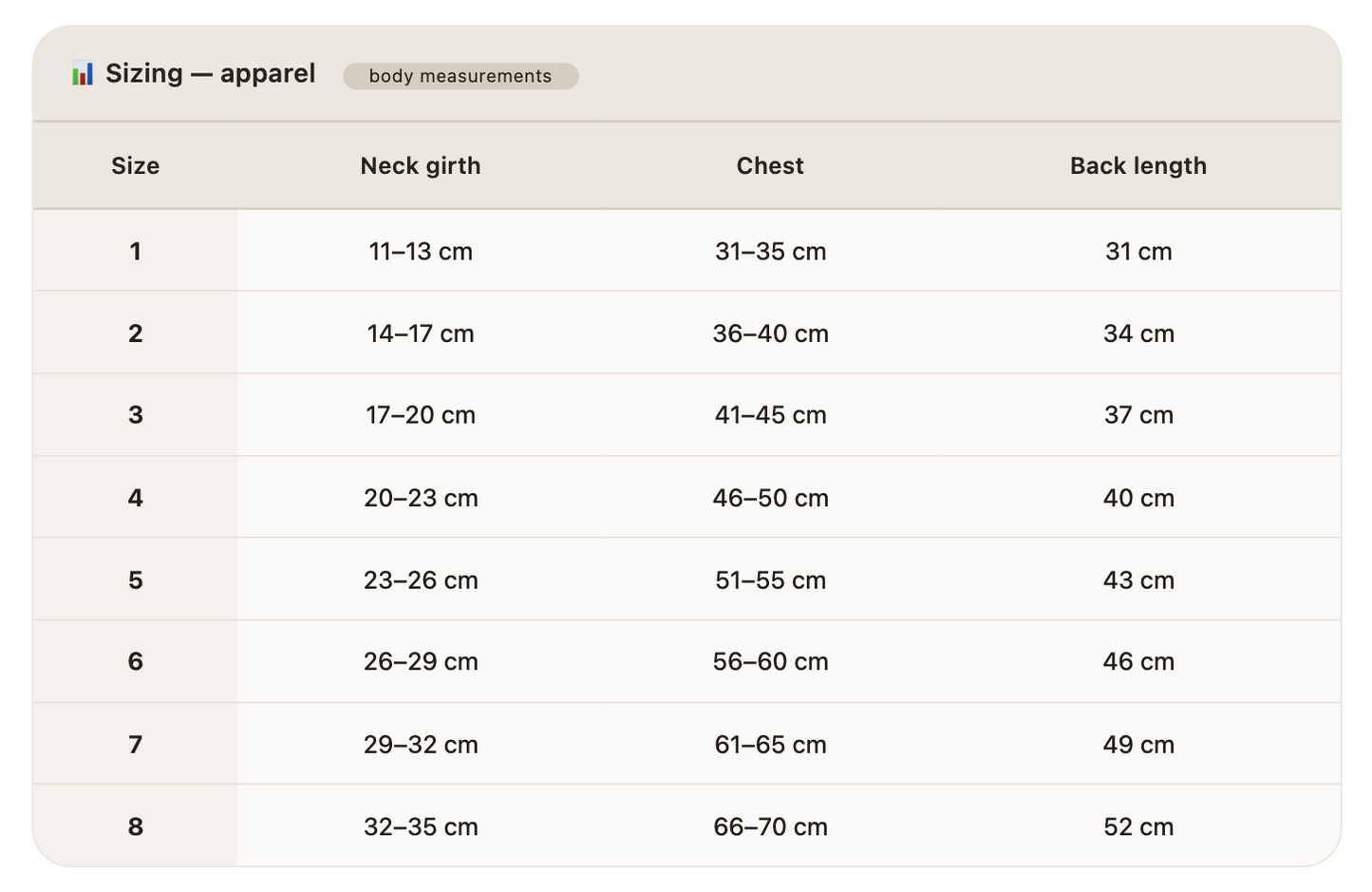Click the body measurements badge

pyautogui.click(x=460, y=76)
